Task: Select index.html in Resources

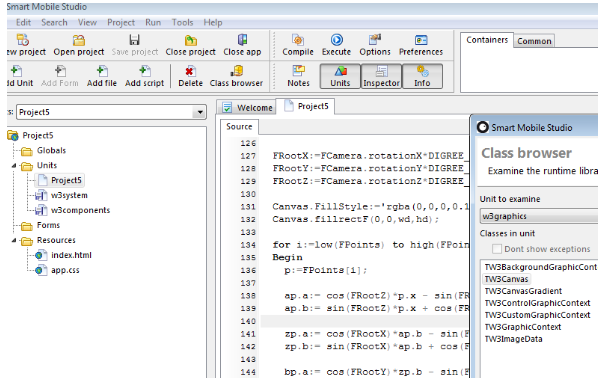Action: tap(71, 255)
